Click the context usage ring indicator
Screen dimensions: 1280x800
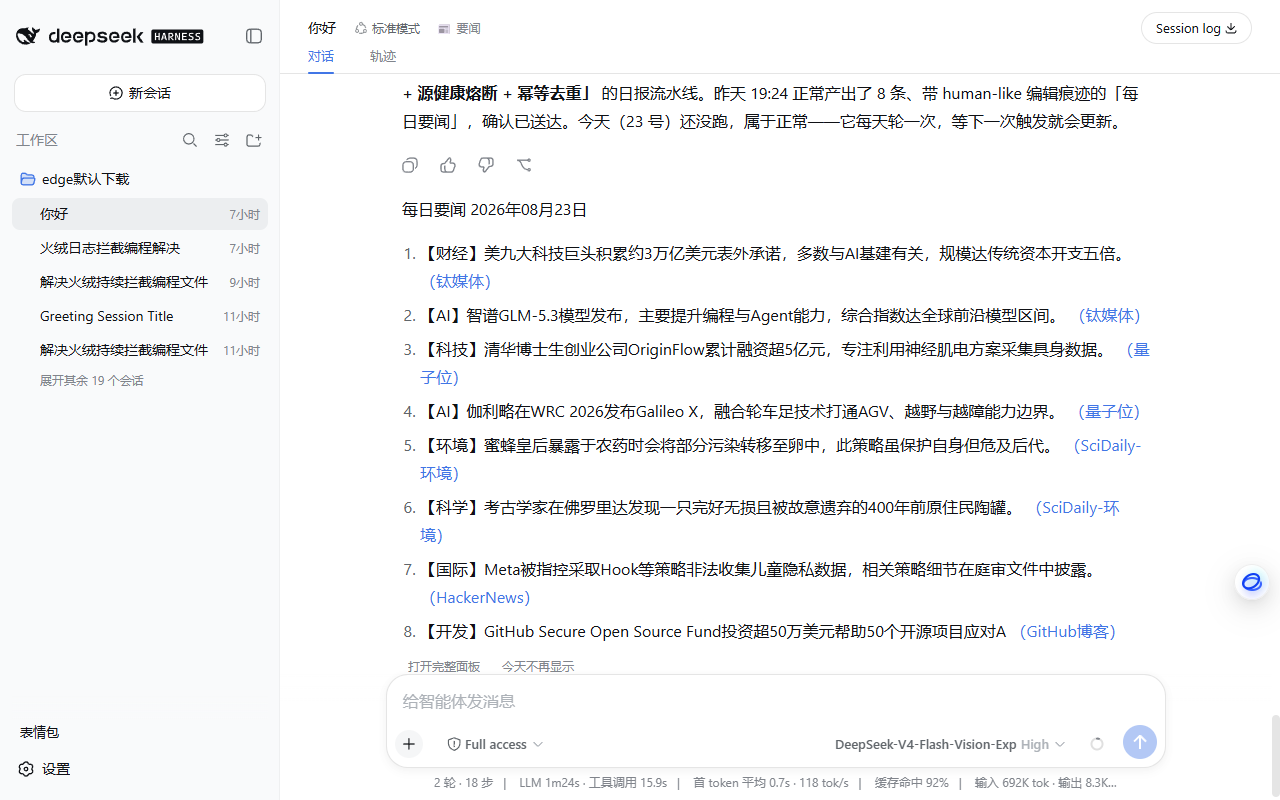1097,744
